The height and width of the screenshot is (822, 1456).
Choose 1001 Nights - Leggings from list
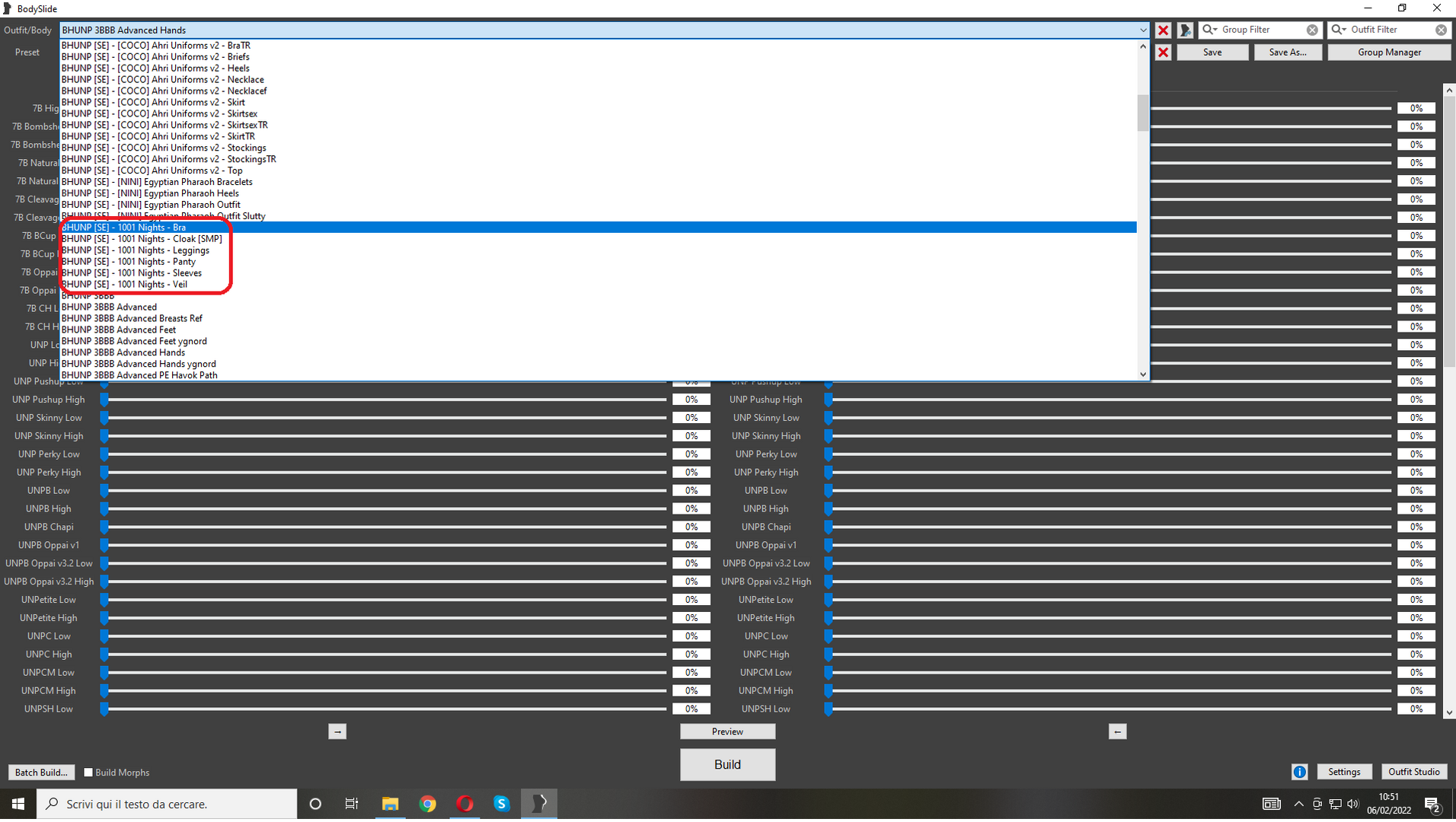point(599,250)
